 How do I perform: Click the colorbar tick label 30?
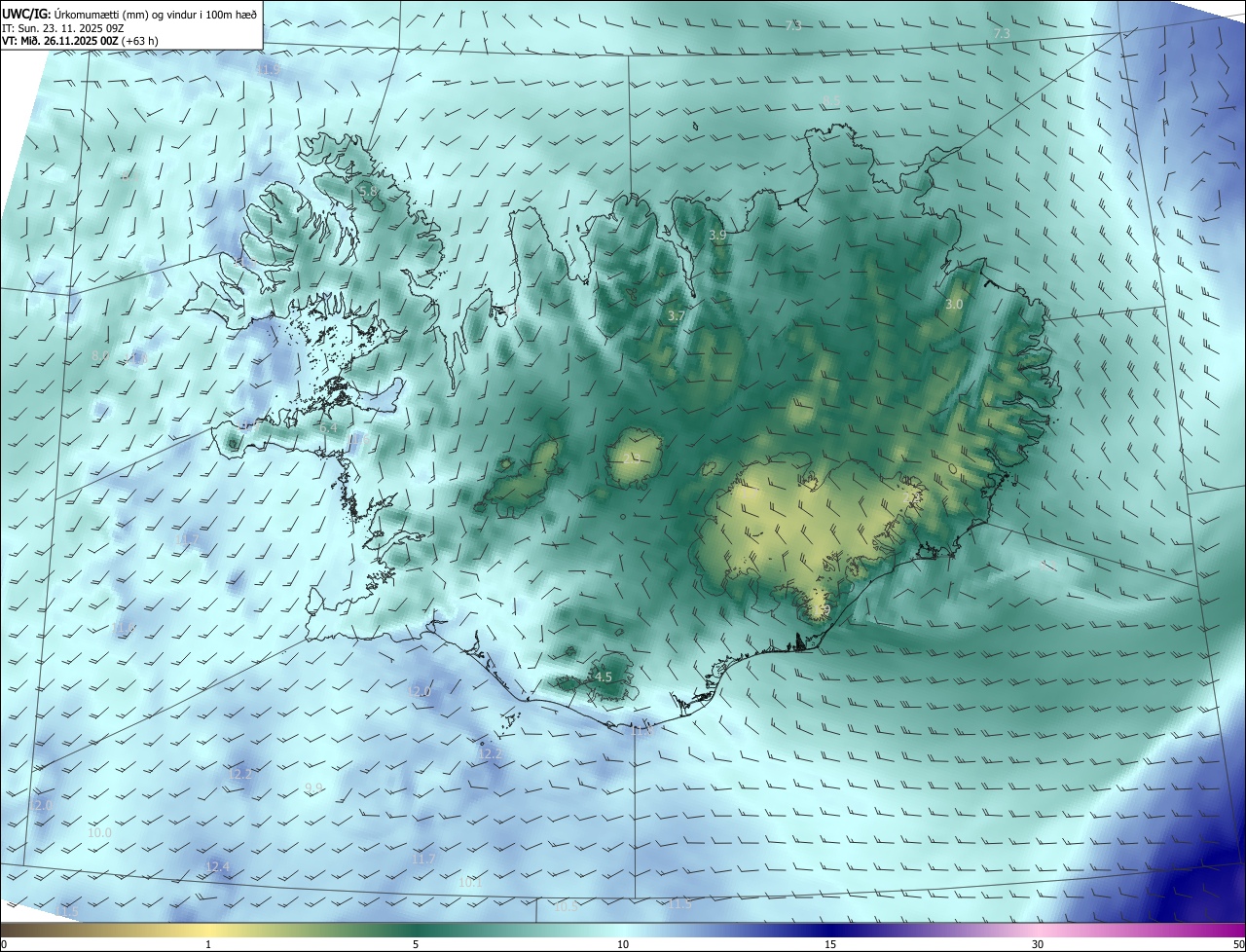coord(1038,944)
